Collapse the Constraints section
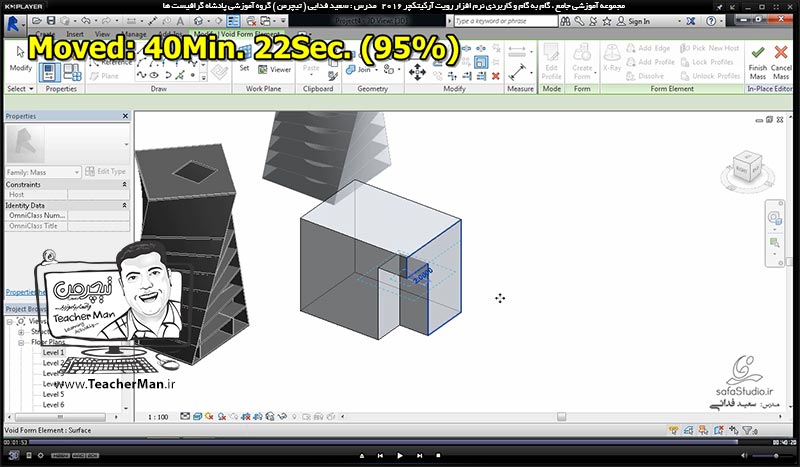Viewport: 800px width, 467px height. click(124, 184)
